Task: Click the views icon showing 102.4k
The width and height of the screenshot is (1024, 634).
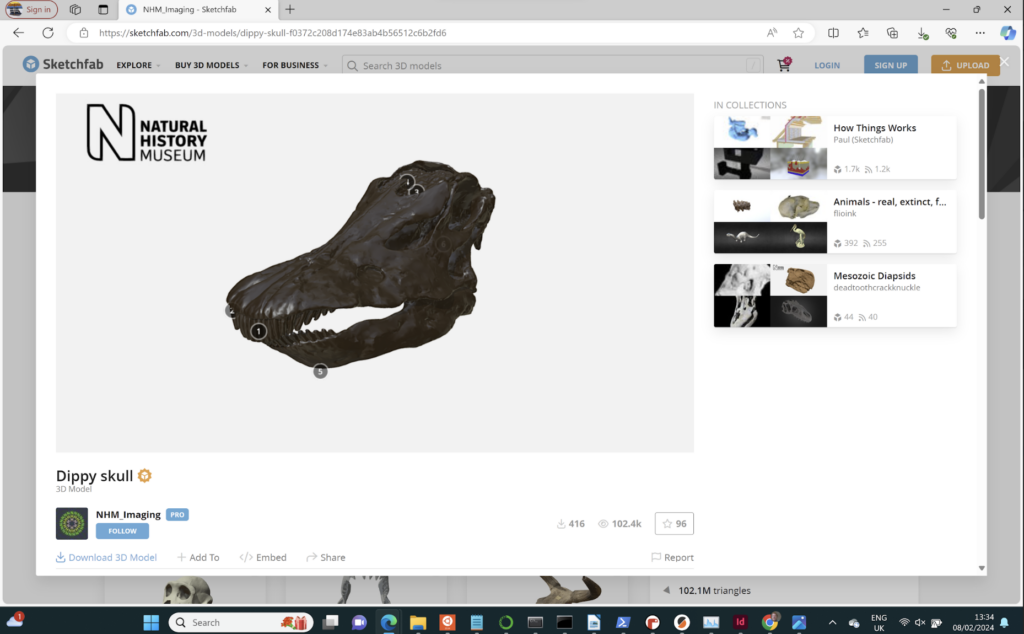Action: click(604, 523)
